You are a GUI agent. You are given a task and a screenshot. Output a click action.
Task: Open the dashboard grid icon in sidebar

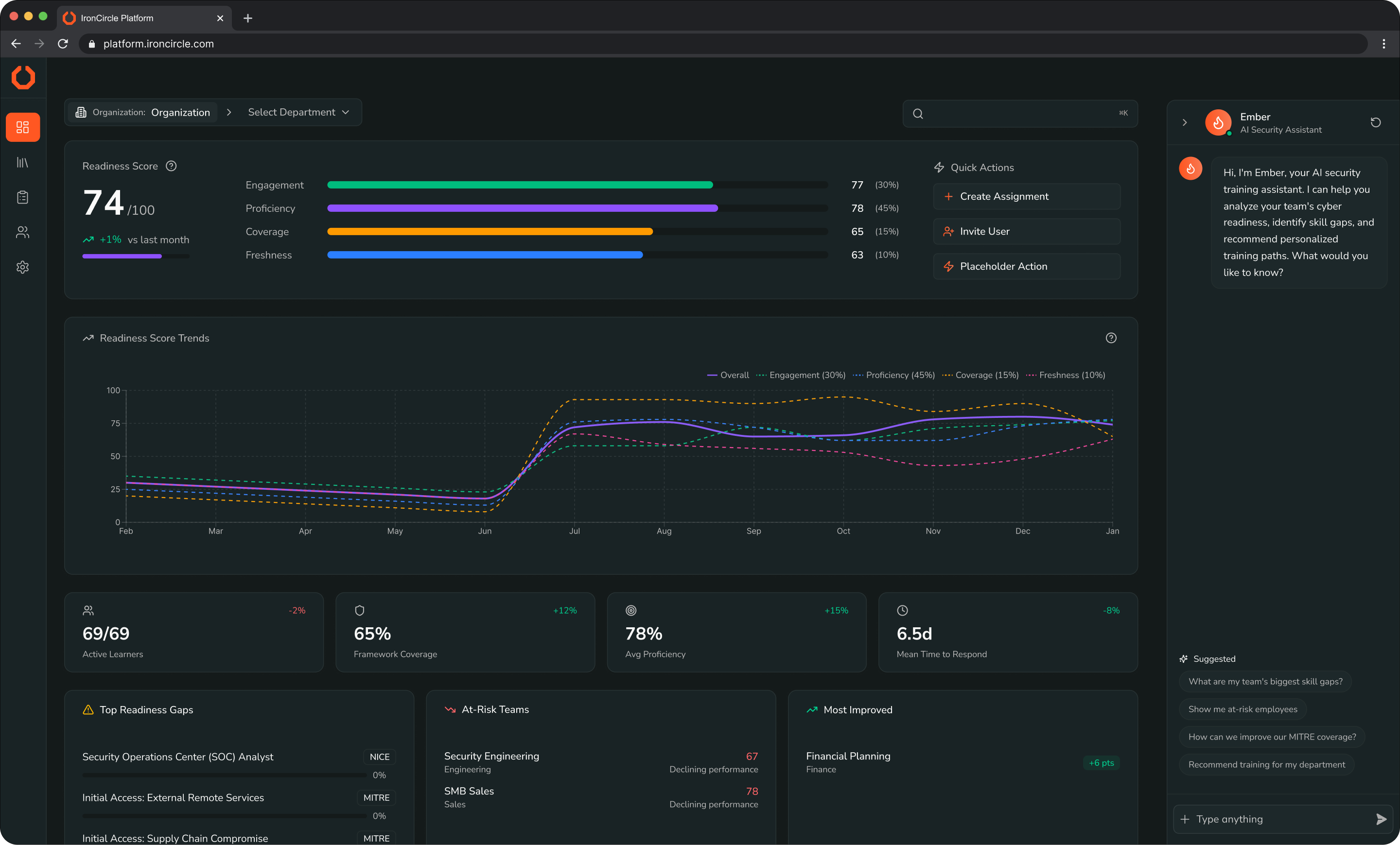pos(23,127)
